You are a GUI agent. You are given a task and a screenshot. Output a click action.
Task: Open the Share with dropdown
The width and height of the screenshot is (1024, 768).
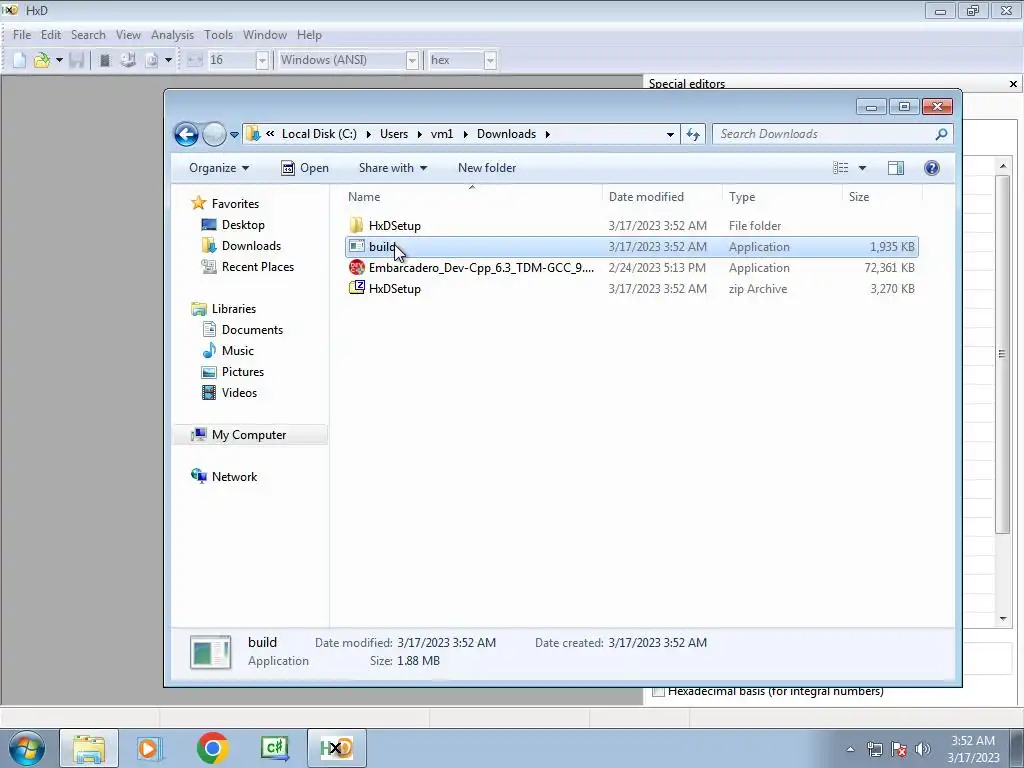pyautogui.click(x=392, y=168)
